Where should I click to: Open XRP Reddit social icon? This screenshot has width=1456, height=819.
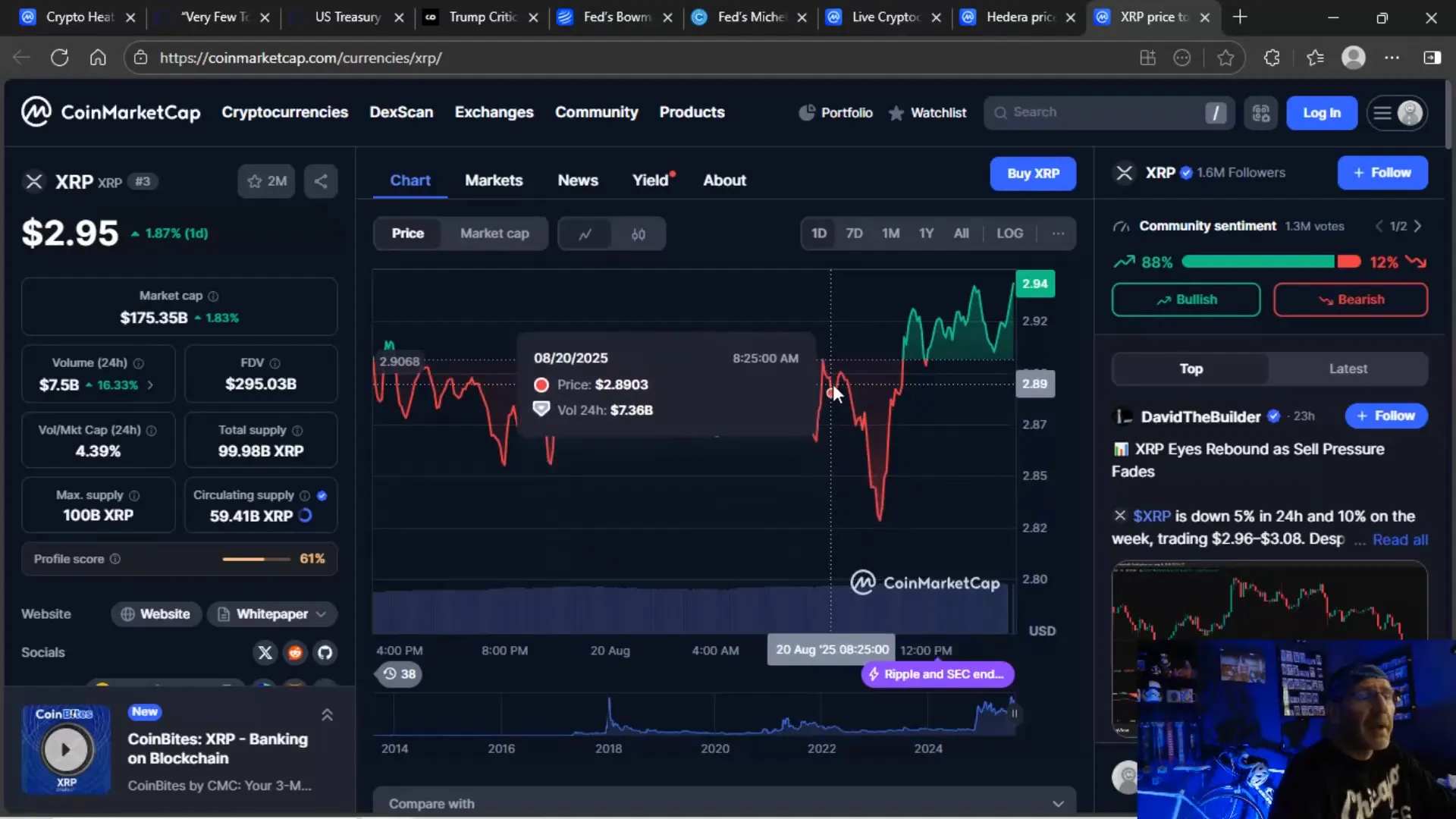pos(295,652)
